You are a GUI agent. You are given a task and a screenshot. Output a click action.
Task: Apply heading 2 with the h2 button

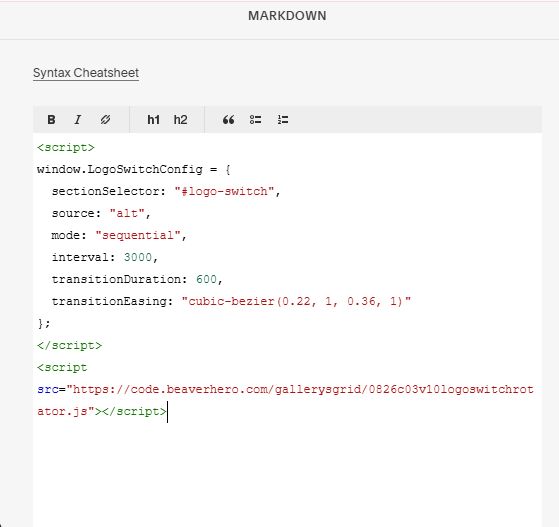(180, 119)
